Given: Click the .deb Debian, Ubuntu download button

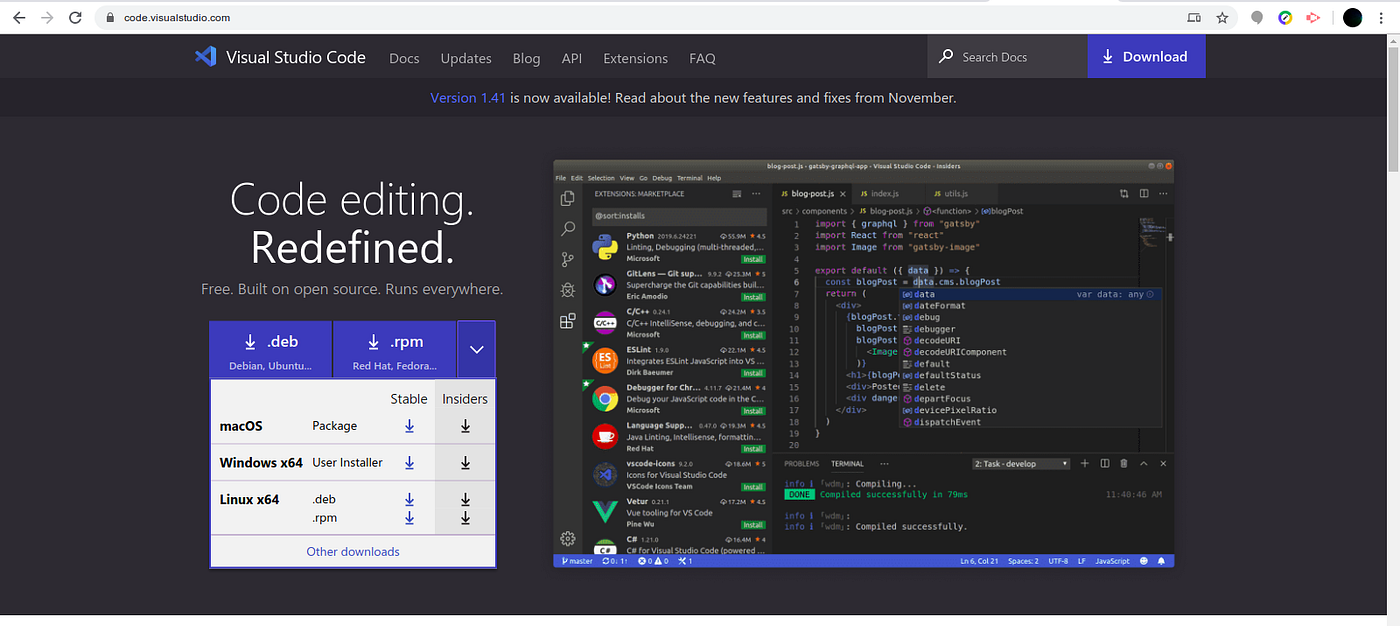Looking at the screenshot, I should [270, 349].
